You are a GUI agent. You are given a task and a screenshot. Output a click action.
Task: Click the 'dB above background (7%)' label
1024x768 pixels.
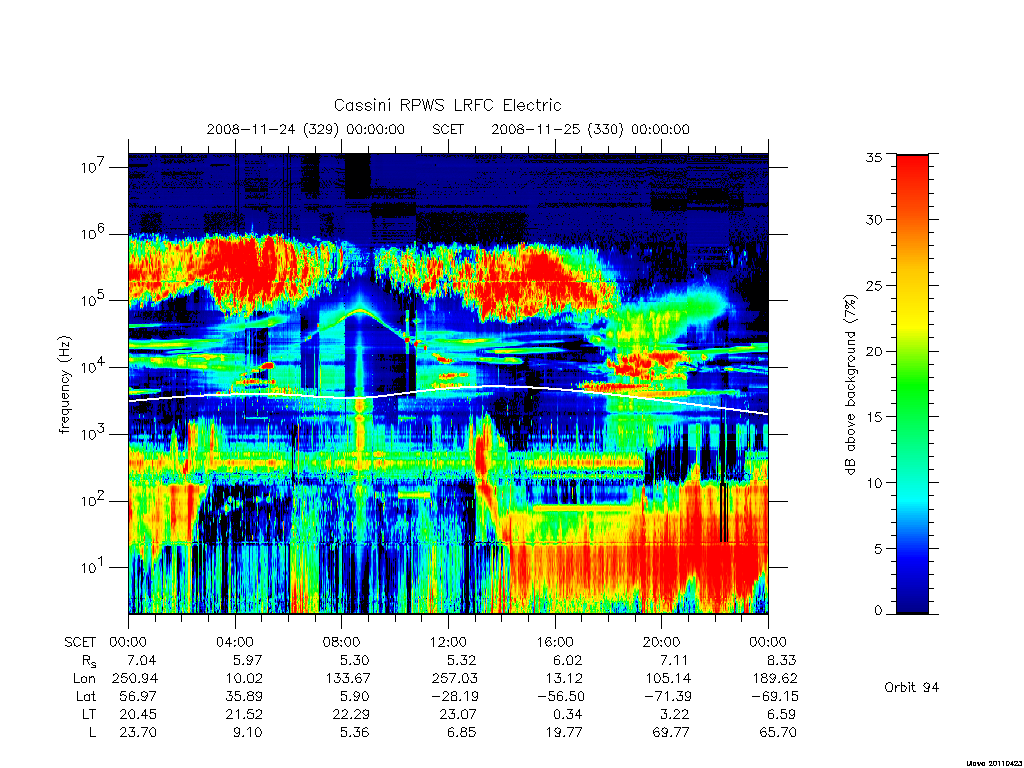point(850,384)
